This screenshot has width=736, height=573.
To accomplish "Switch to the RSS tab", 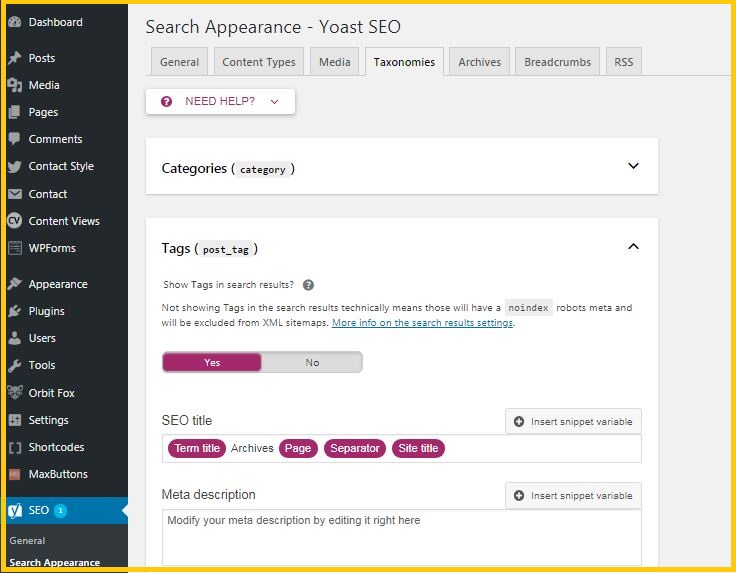I will (x=623, y=61).
